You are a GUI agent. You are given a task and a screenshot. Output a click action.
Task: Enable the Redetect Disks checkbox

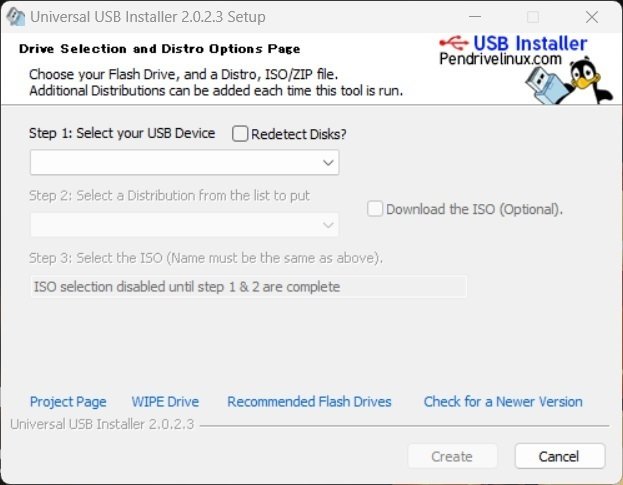tap(240, 134)
